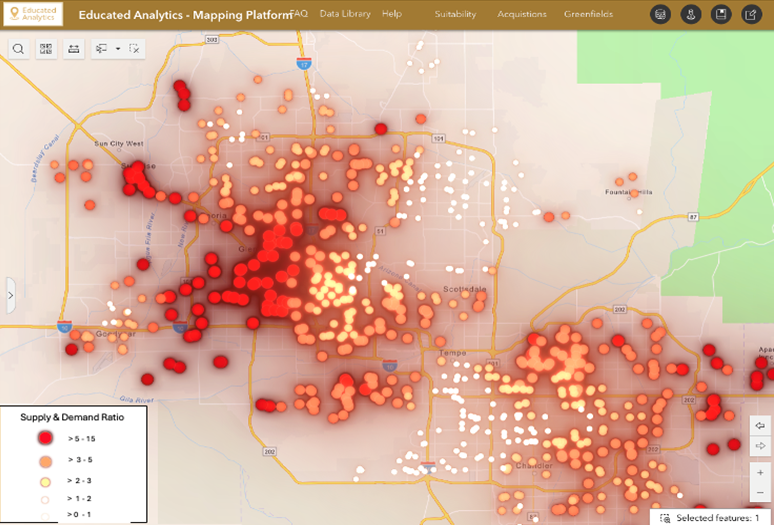Activate the select features tool
The width and height of the screenshot is (774, 525).
(103, 48)
